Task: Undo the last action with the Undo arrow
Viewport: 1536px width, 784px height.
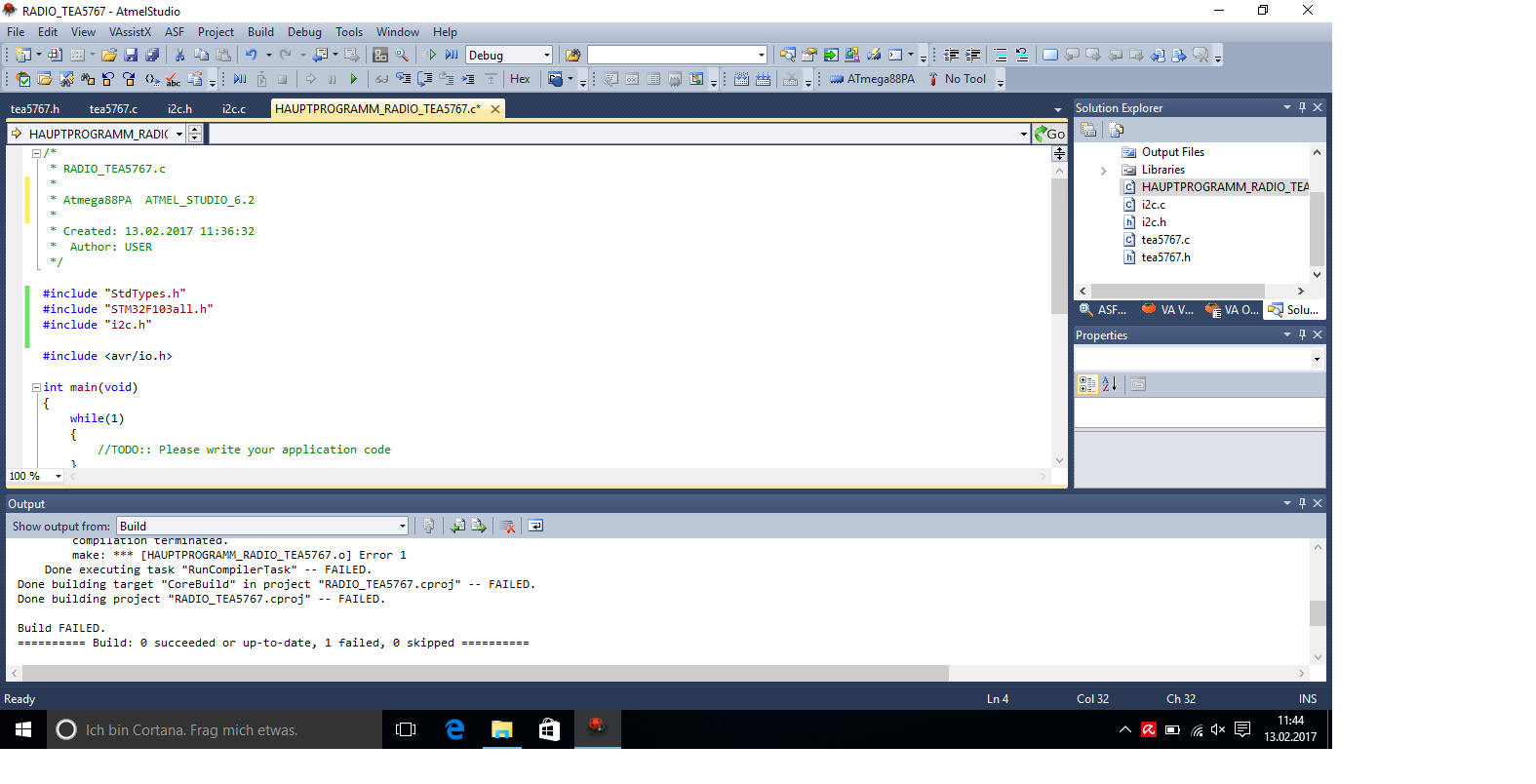Action: [x=252, y=56]
